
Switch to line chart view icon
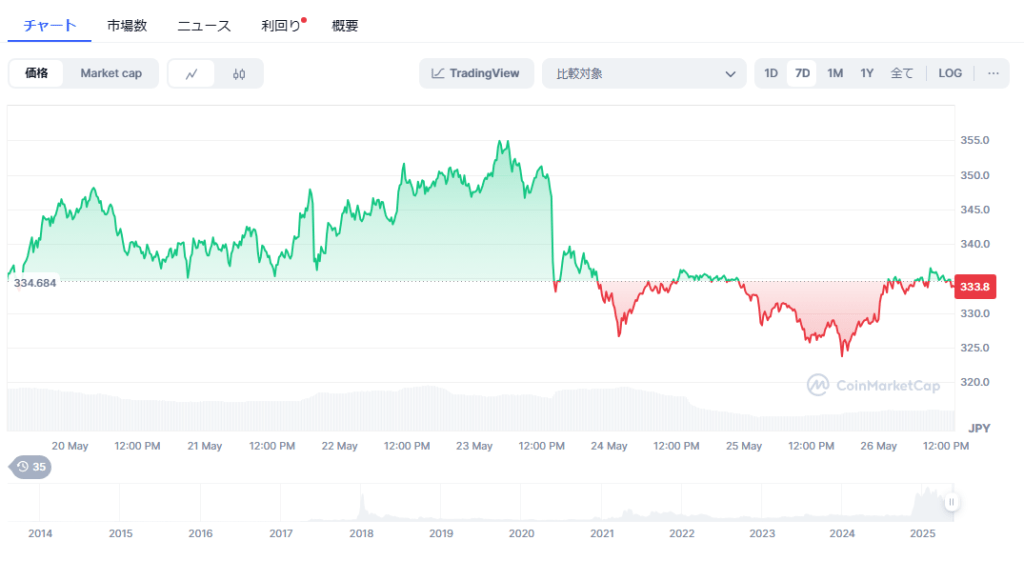point(191,73)
